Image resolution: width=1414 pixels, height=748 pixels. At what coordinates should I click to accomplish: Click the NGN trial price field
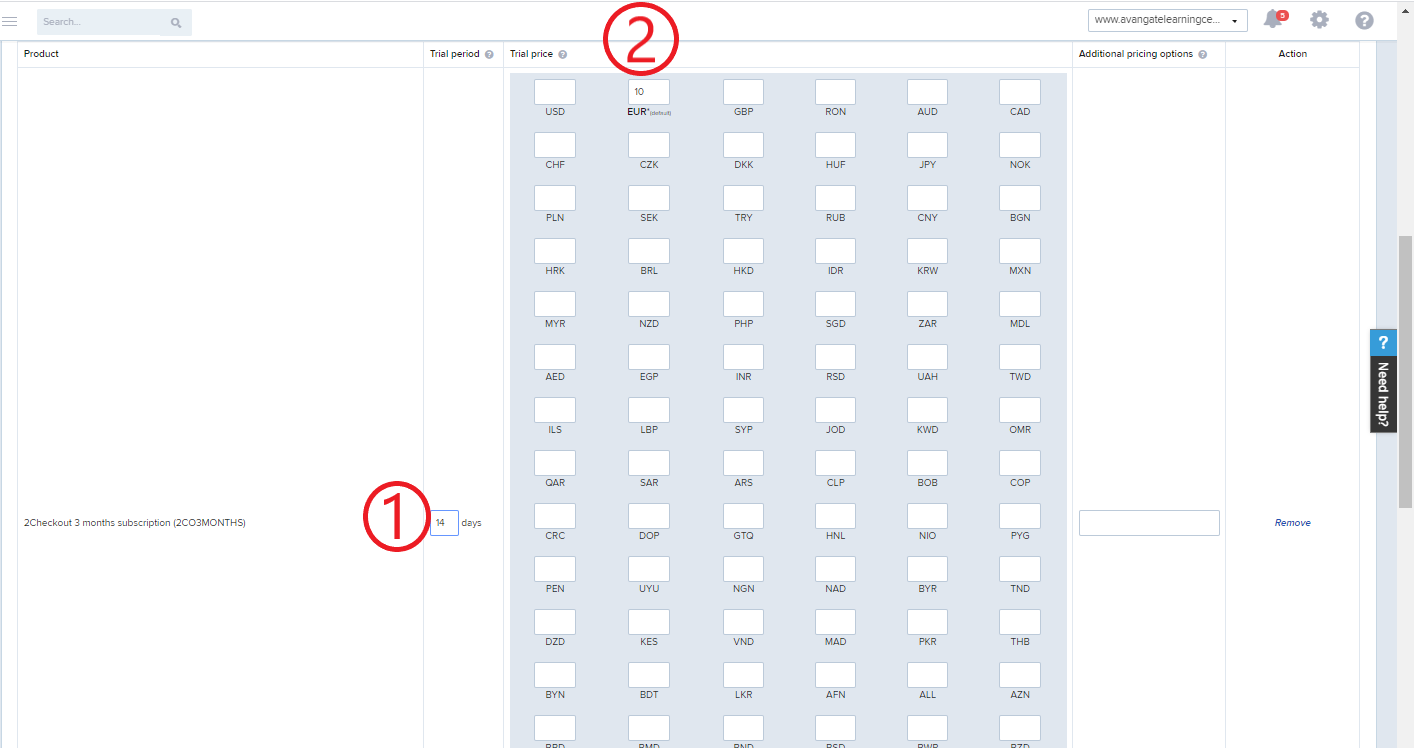(x=743, y=569)
